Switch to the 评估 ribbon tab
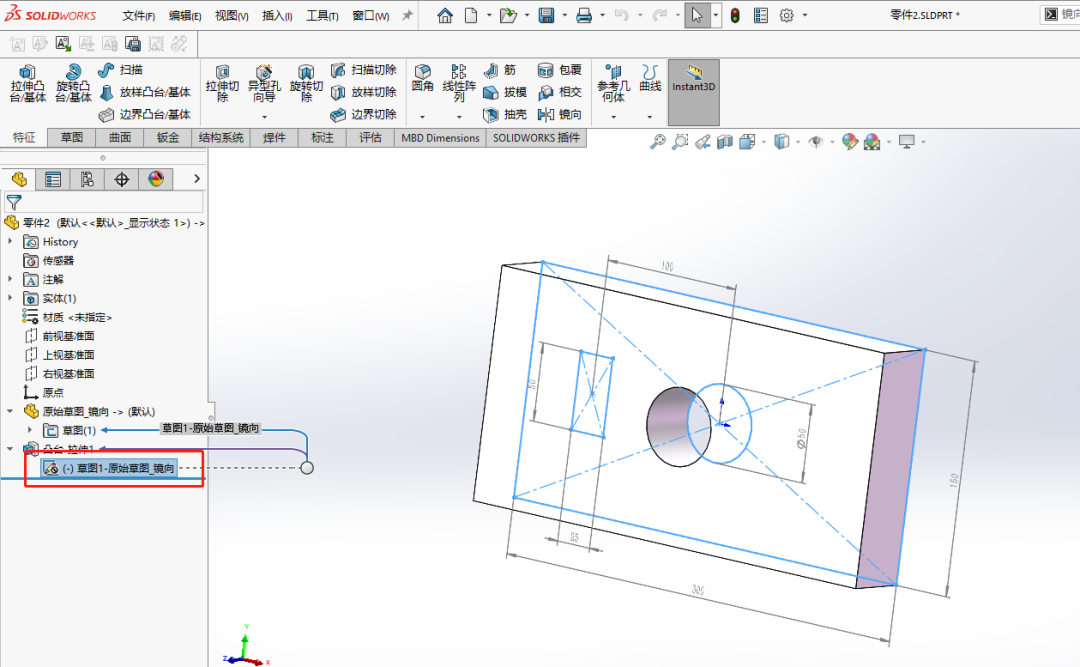1080x667 pixels. [x=371, y=138]
